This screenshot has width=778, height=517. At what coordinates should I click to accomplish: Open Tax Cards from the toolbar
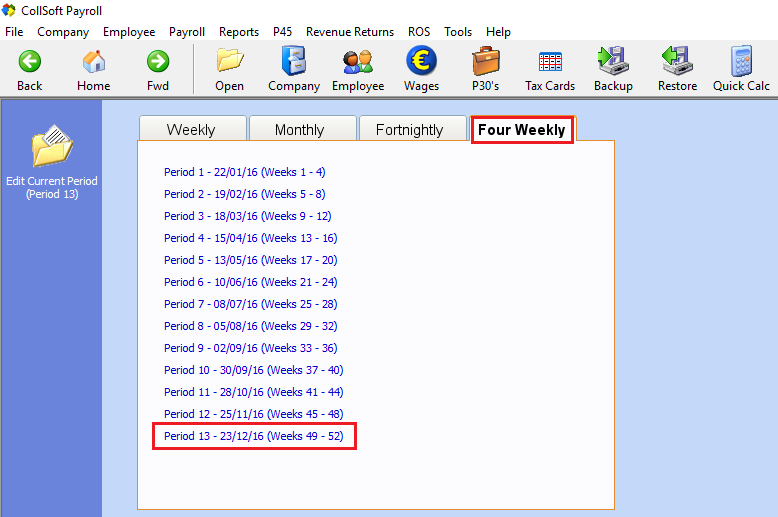click(x=549, y=62)
